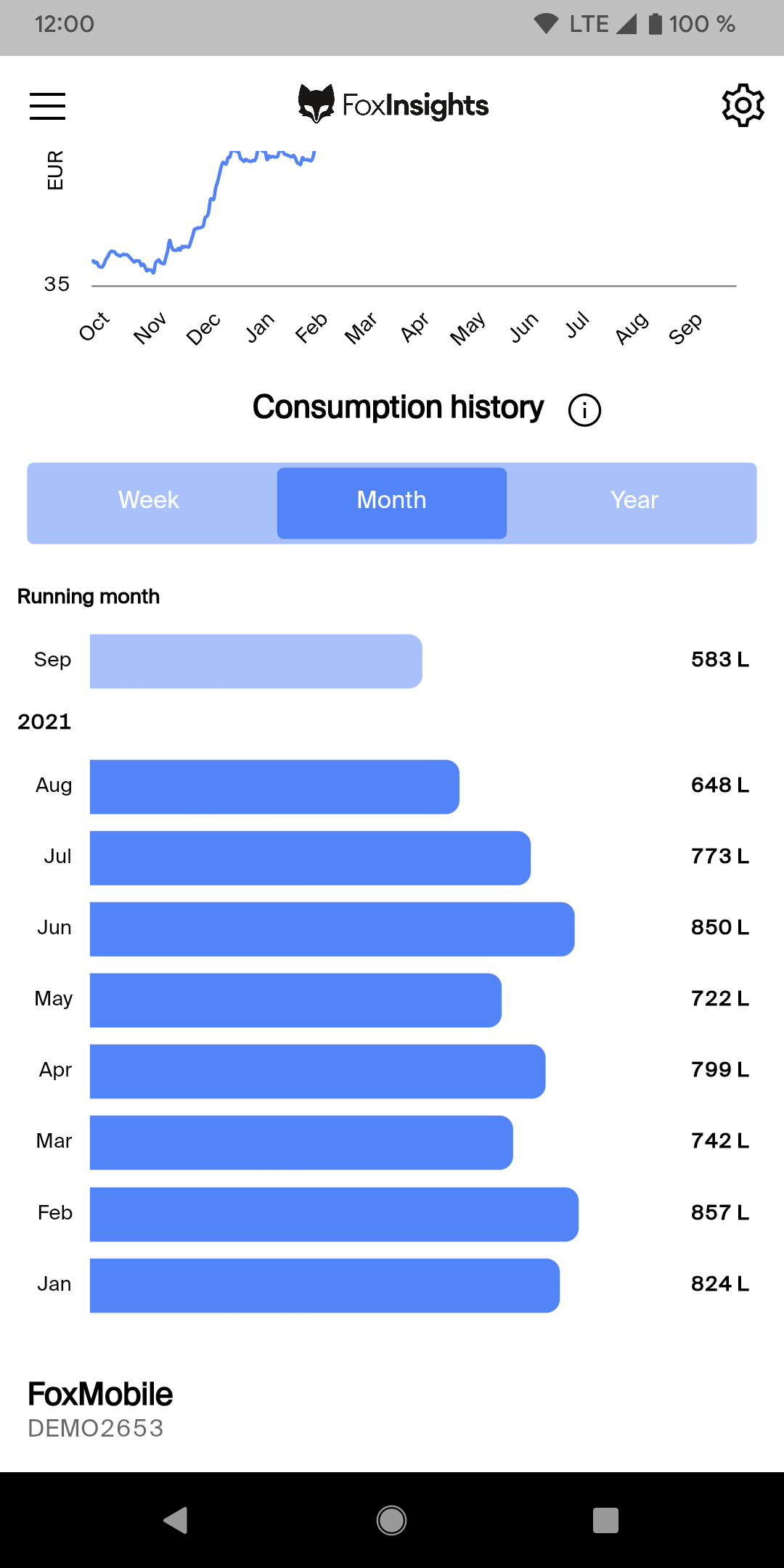The width and height of the screenshot is (784, 1568).
Task: Switch consumption history to Year
Action: [634, 500]
